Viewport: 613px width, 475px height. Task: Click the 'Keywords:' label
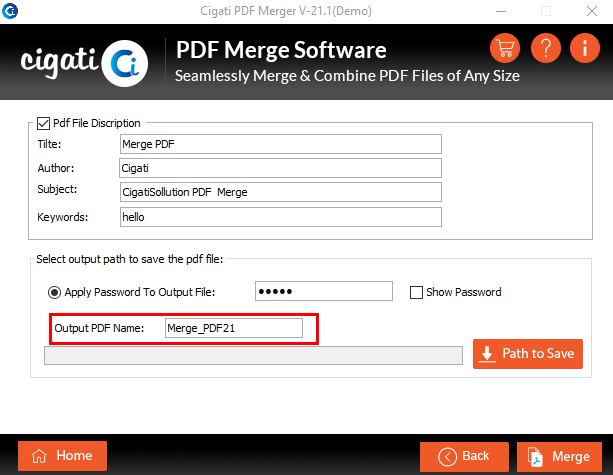pyautogui.click(x=63, y=217)
